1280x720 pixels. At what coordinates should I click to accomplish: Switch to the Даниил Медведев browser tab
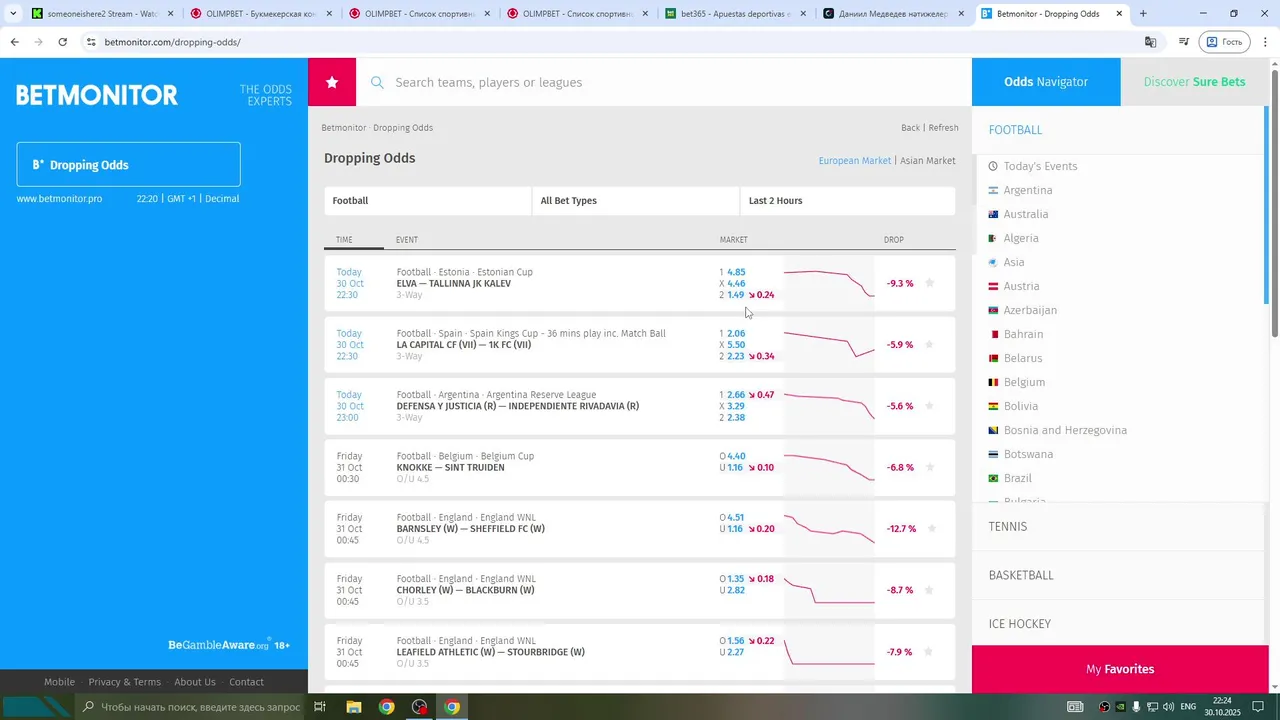(x=893, y=14)
